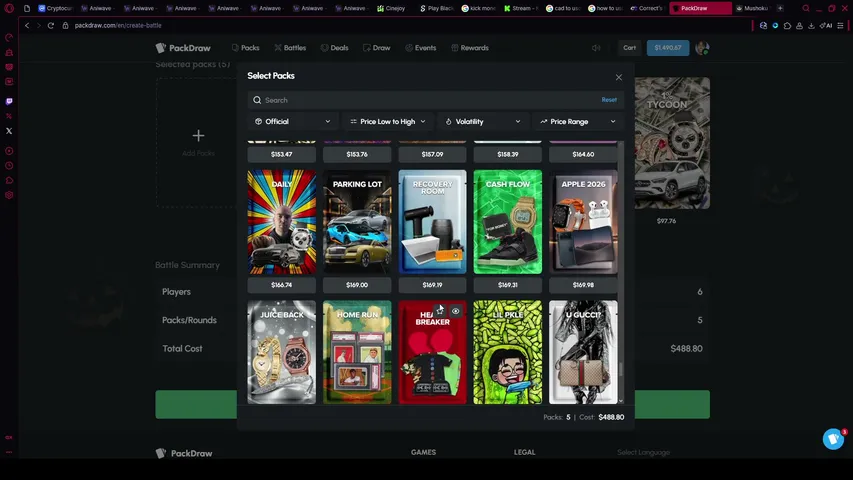This screenshot has width=853, height=480.
Task: Click the $169.19 Recovery Room price
Action: (432, 285)
